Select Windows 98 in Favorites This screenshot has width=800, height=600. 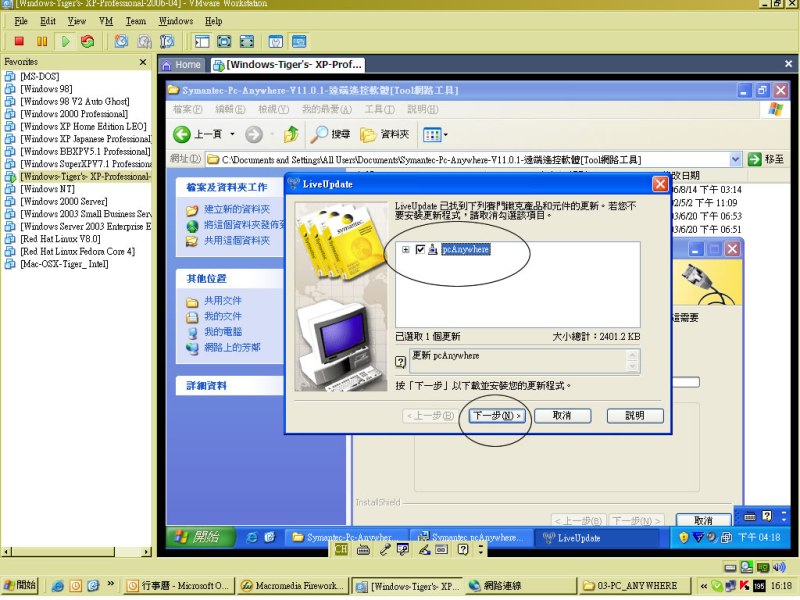coord(46,89)
